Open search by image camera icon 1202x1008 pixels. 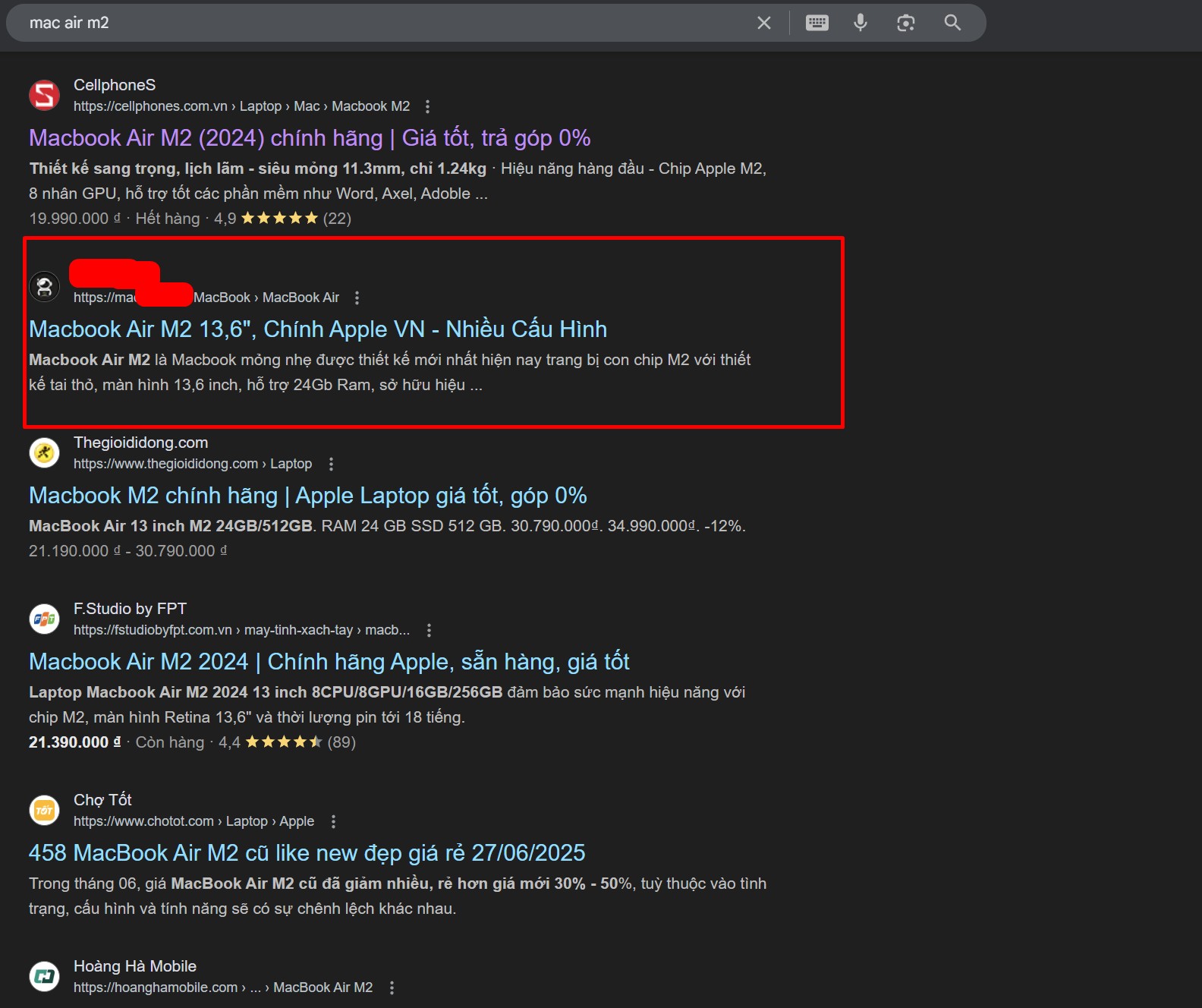906,23
